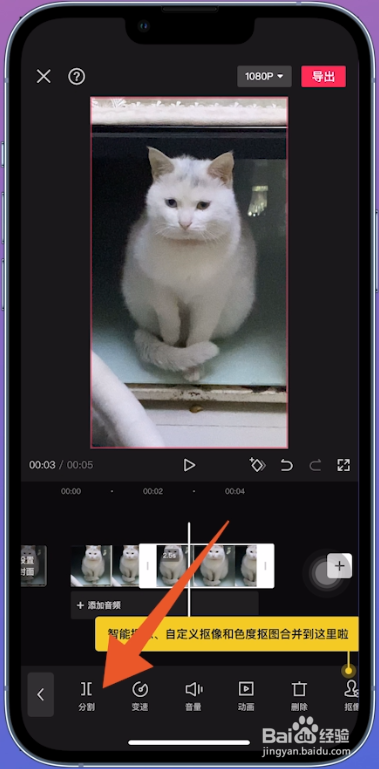Open the help question mark icon
Viewport: 379px width, 769px height.
coord(76,77)
